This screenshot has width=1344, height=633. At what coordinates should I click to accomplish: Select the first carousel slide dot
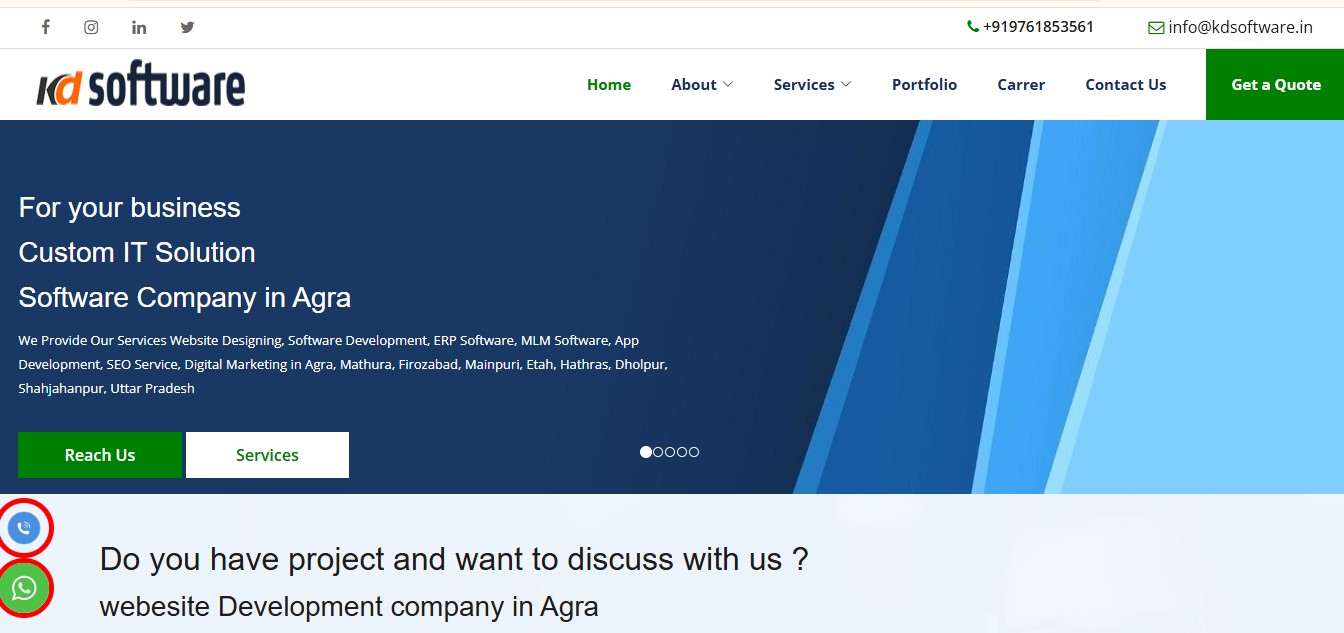pos(646,452)
